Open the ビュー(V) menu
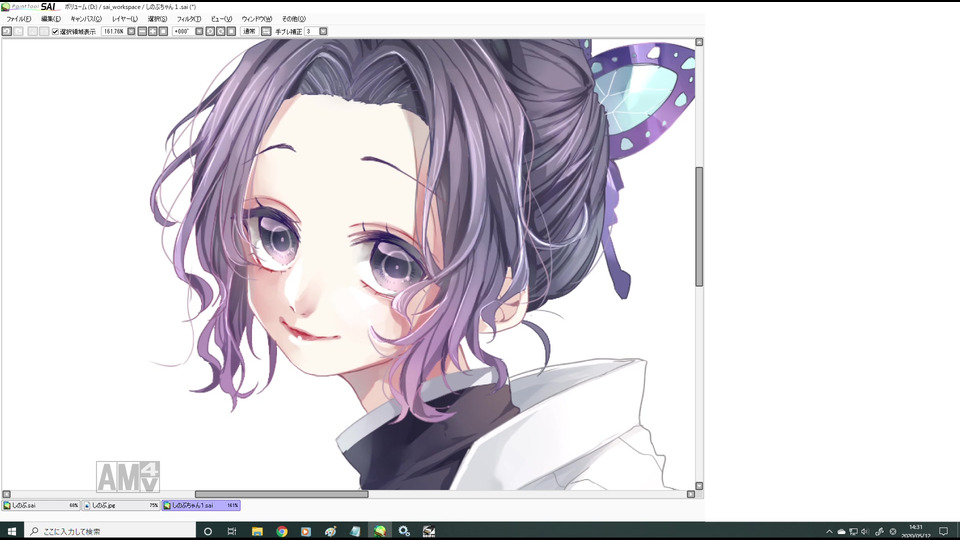Screen dimensions: 960x540 221,19
